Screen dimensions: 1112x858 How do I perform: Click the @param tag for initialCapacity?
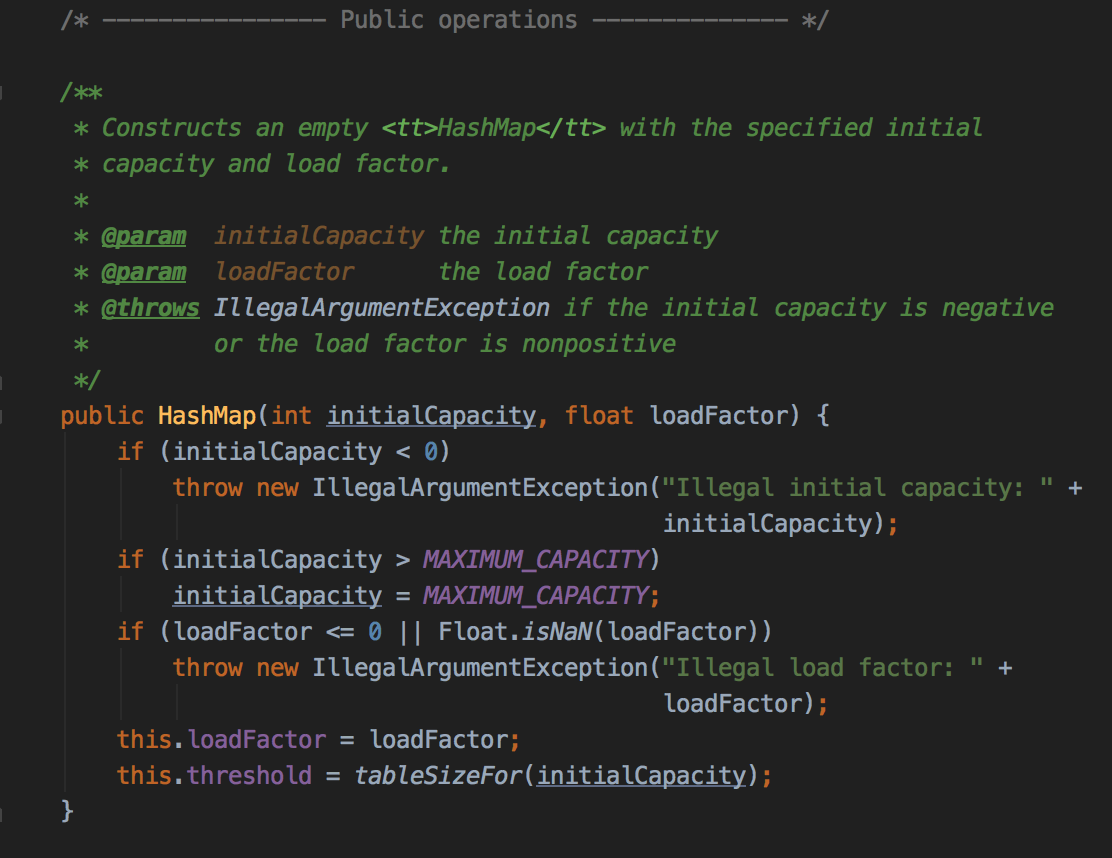coord(143,236)
